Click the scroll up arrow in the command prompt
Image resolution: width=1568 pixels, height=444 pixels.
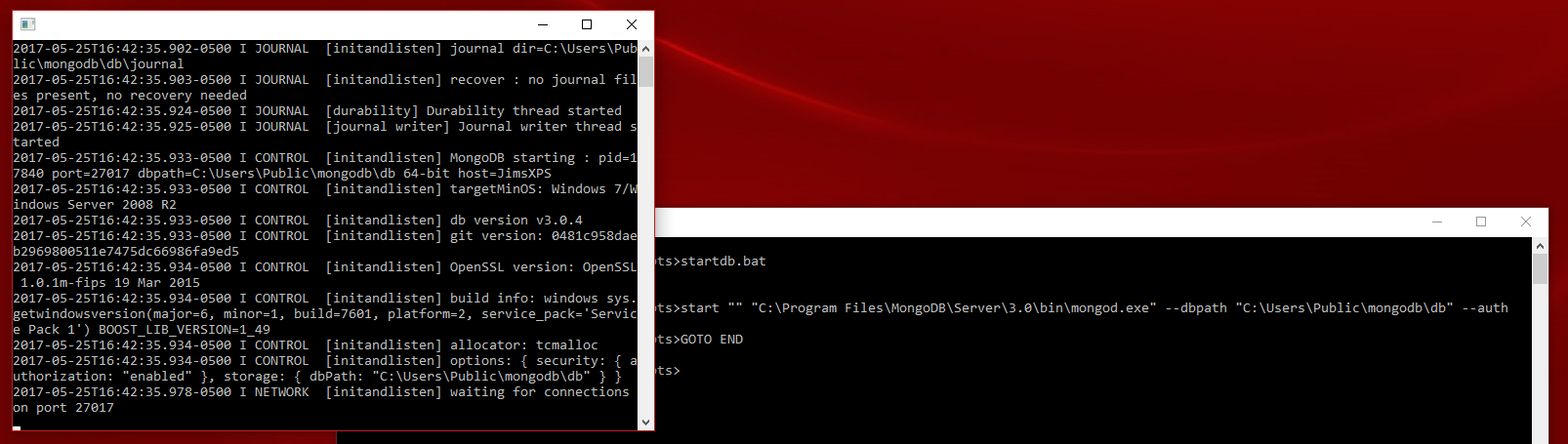point(1540,245)
